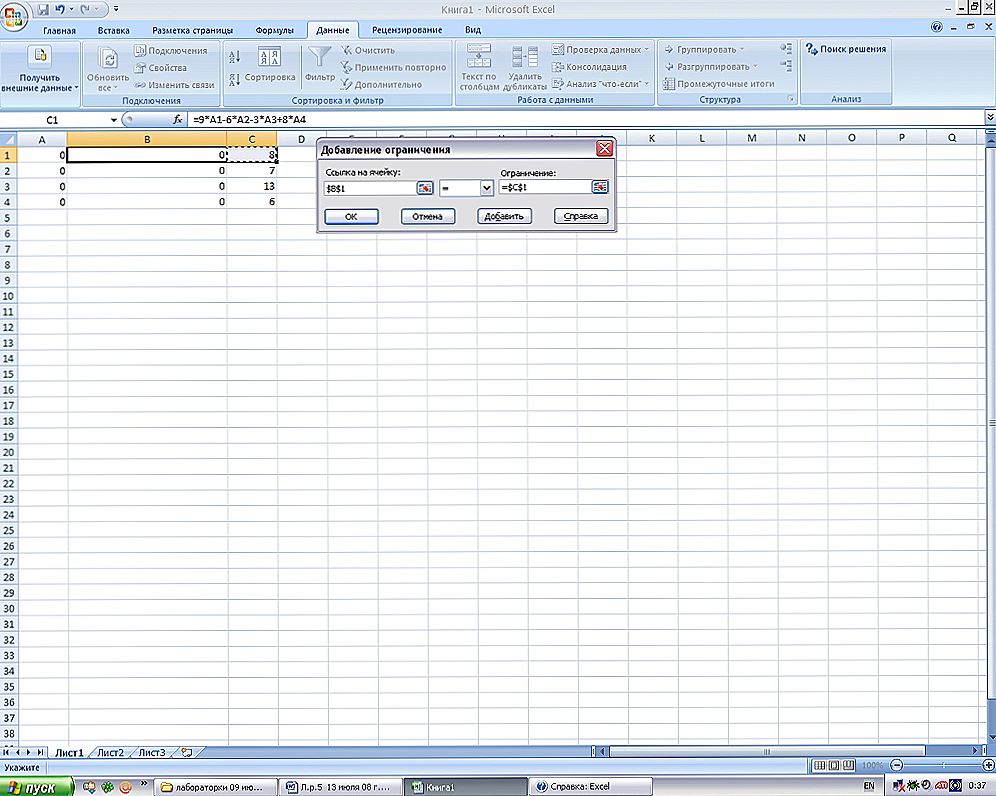996x796 pixels.
Task: Click the Пуск start button
Action: pyautogui.click(x=37, y=787)
